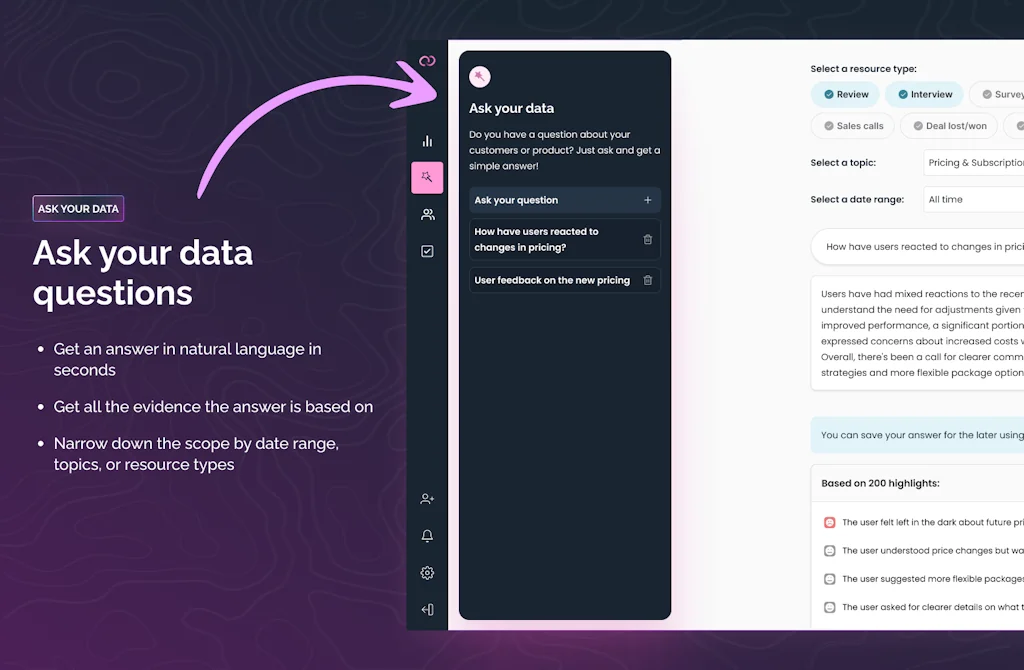Open notifications via the bell icon
The width and height of the screenshot is (1024, 670).
pos(427,535)
